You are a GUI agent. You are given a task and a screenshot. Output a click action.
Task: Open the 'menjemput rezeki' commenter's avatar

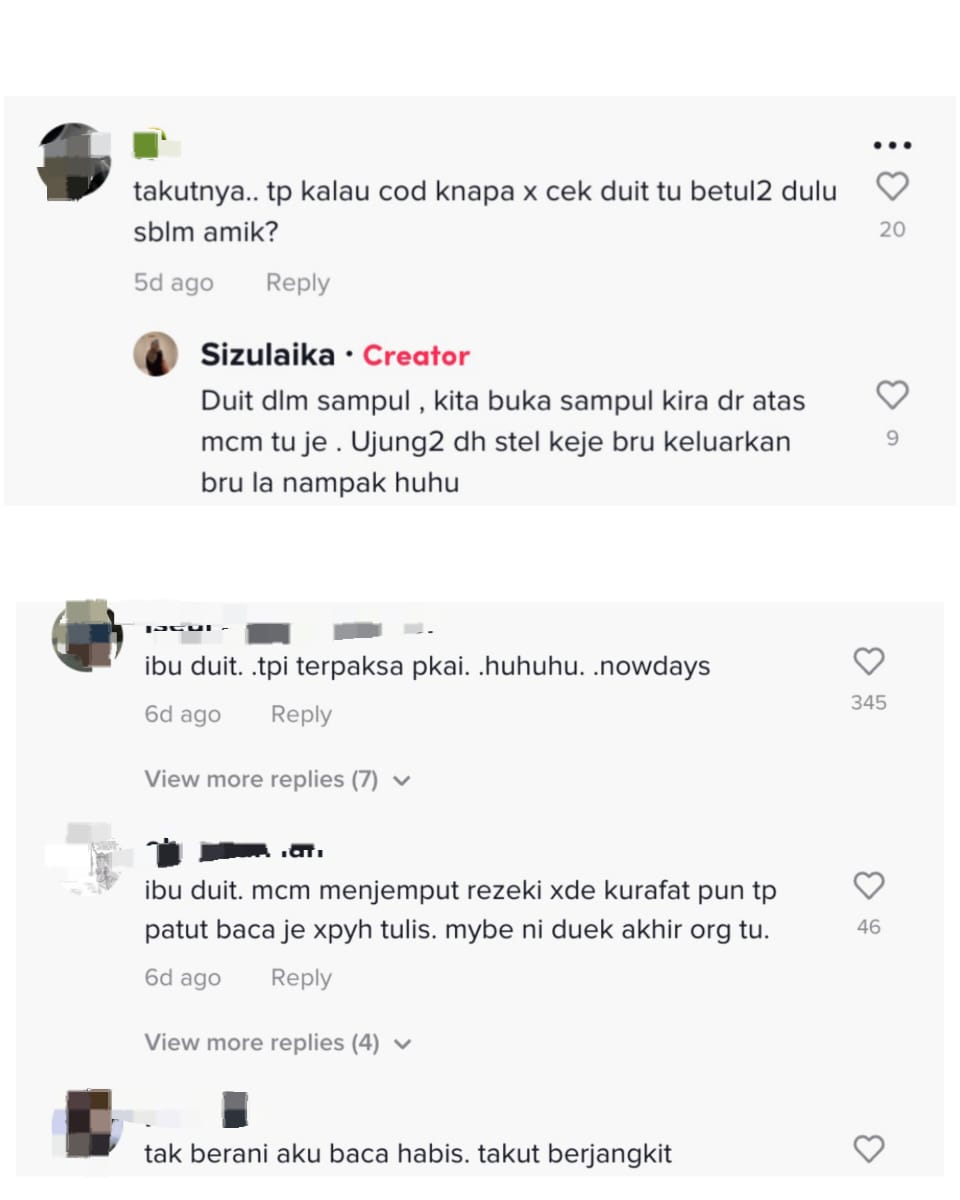(x=87, y=857)
